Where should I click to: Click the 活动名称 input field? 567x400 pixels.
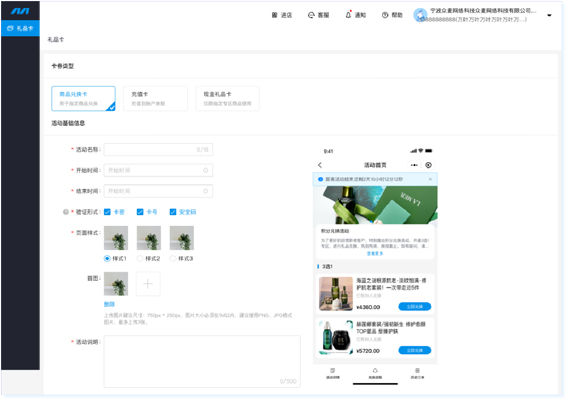(158, 149)
